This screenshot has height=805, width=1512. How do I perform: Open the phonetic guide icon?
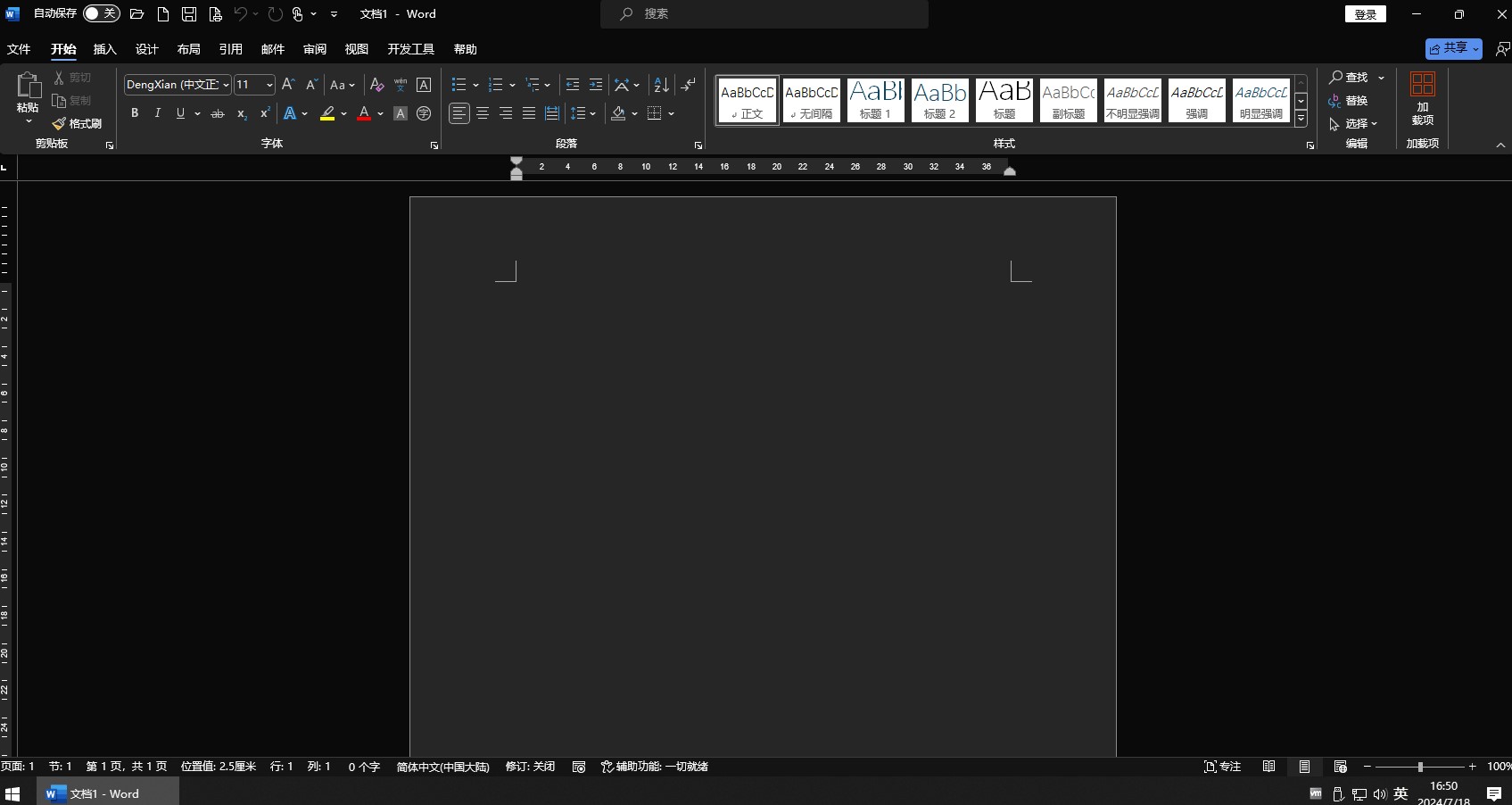[401, 85]
